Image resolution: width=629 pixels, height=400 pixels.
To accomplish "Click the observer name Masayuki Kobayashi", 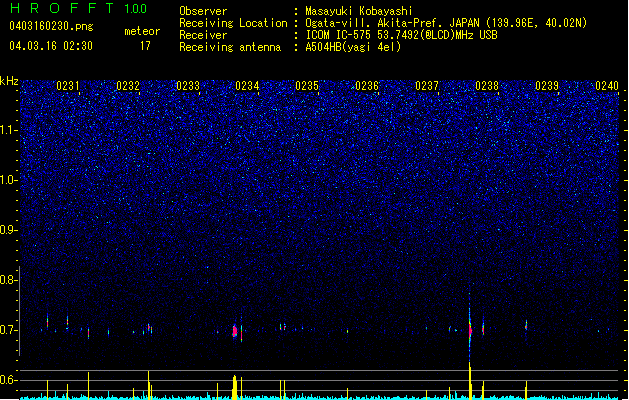I will pyautogui.click(x=359, y=11).
